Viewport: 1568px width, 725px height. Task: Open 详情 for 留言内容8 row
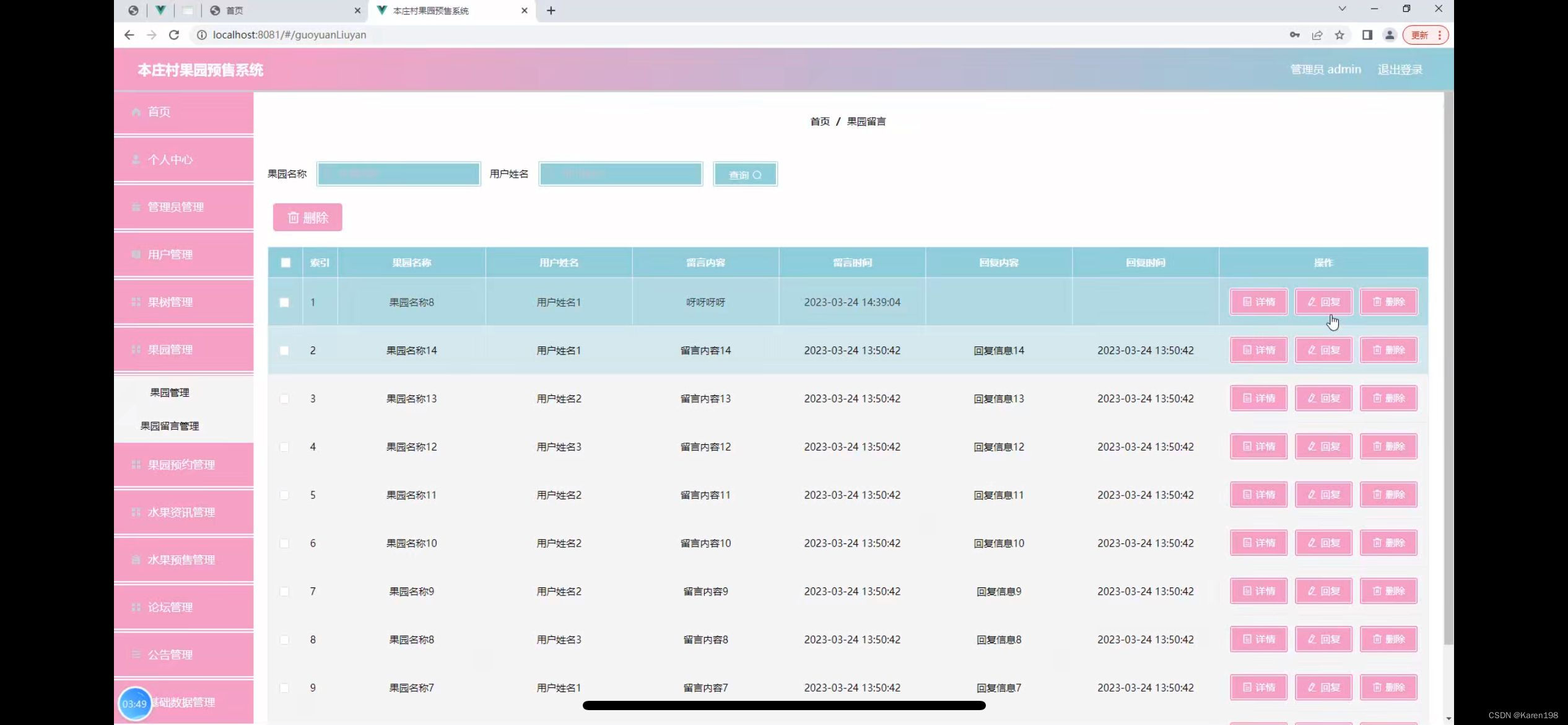point(1258,639)
